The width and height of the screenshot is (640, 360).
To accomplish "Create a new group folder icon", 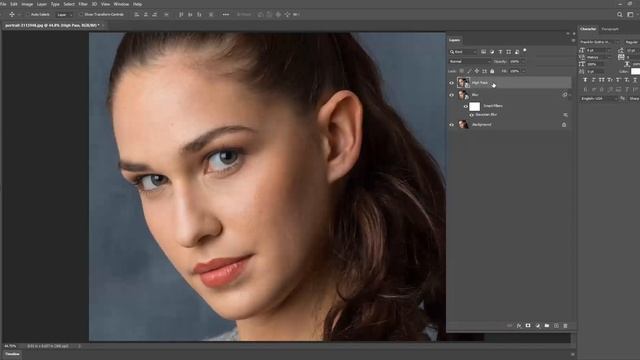I will [547, 326].
